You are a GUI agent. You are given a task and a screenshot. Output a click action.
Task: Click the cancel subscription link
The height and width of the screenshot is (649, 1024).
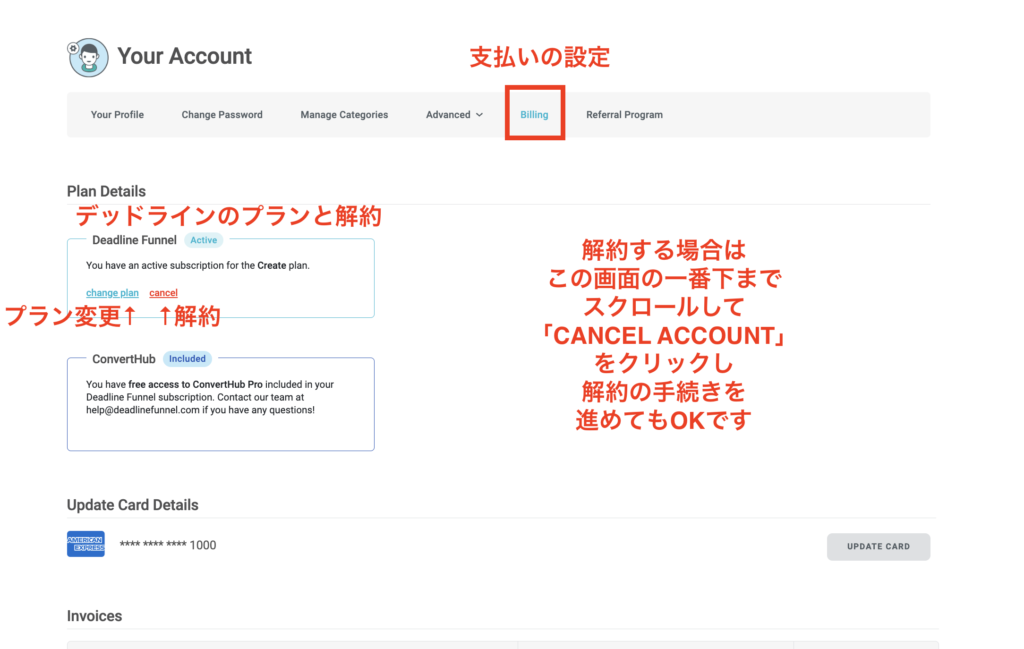point(163,293)
